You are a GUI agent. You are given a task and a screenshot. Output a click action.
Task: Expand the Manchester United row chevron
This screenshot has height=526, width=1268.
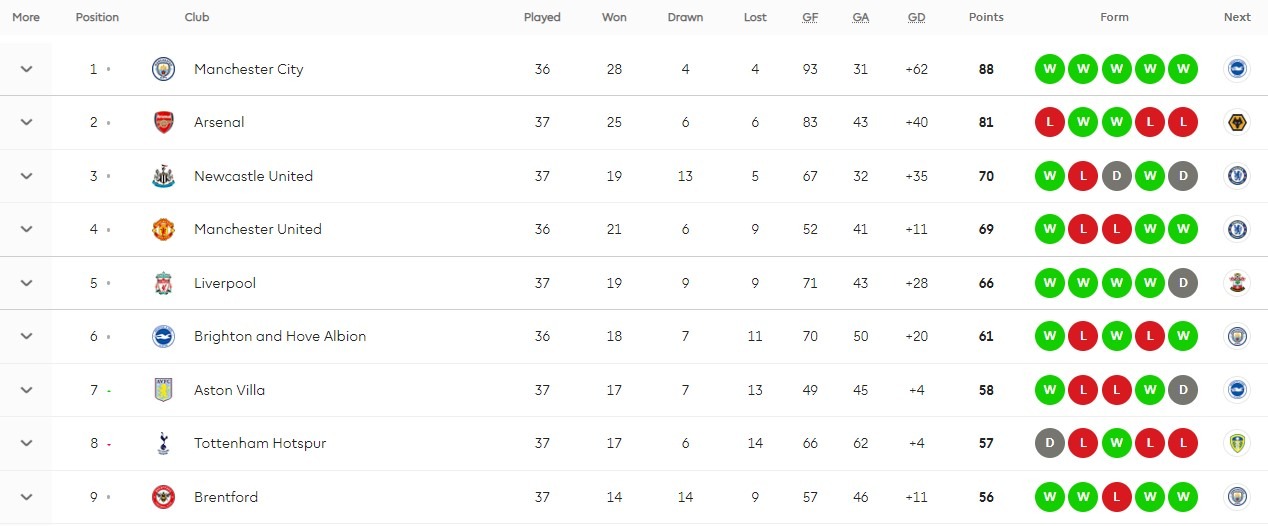pos(27,229)
